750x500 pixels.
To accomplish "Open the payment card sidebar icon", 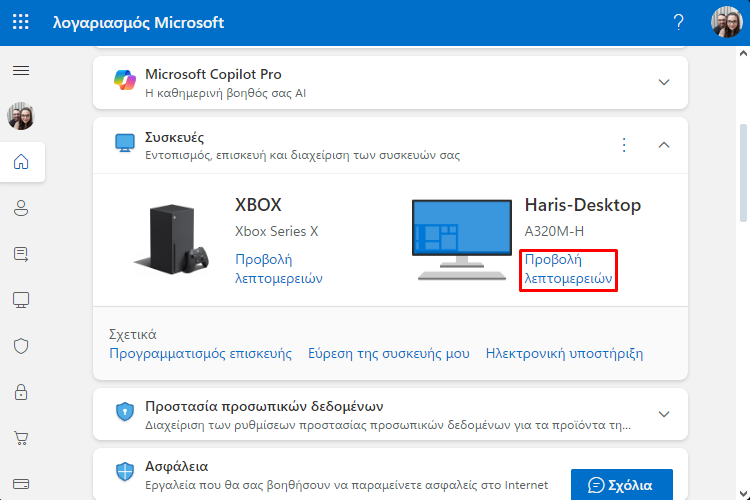I will click(21, 484).
